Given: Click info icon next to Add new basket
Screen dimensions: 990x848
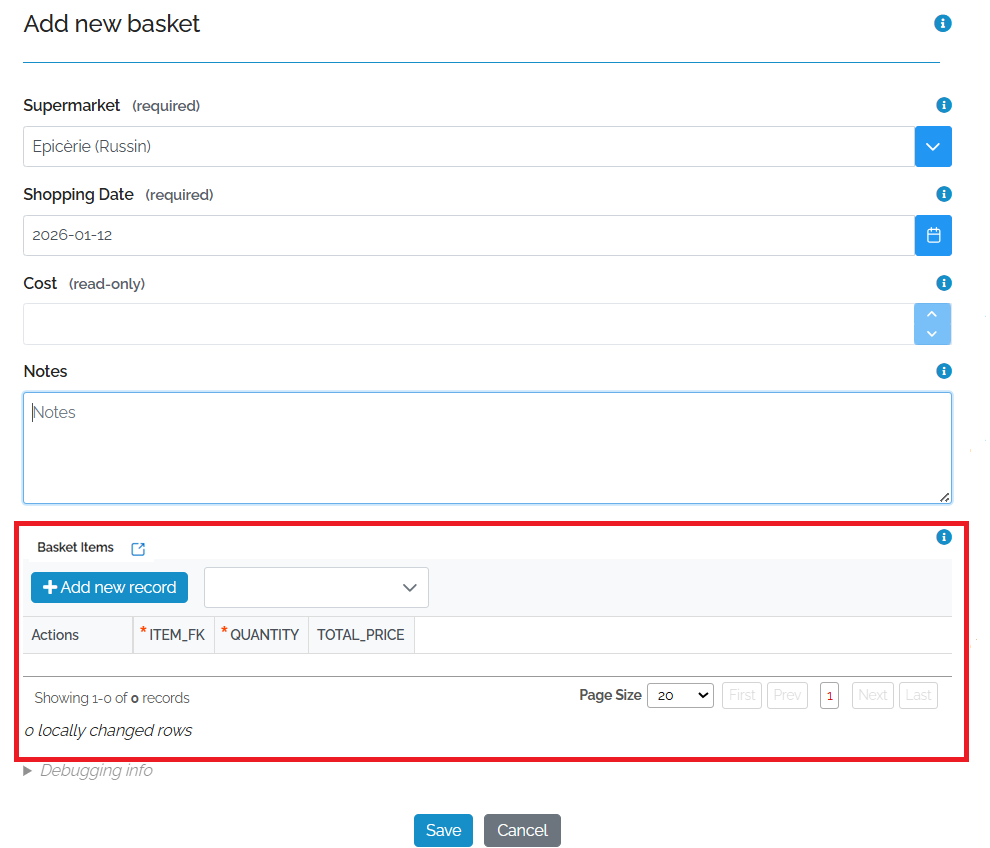Looking at the screenshot, I should (942, 24).
